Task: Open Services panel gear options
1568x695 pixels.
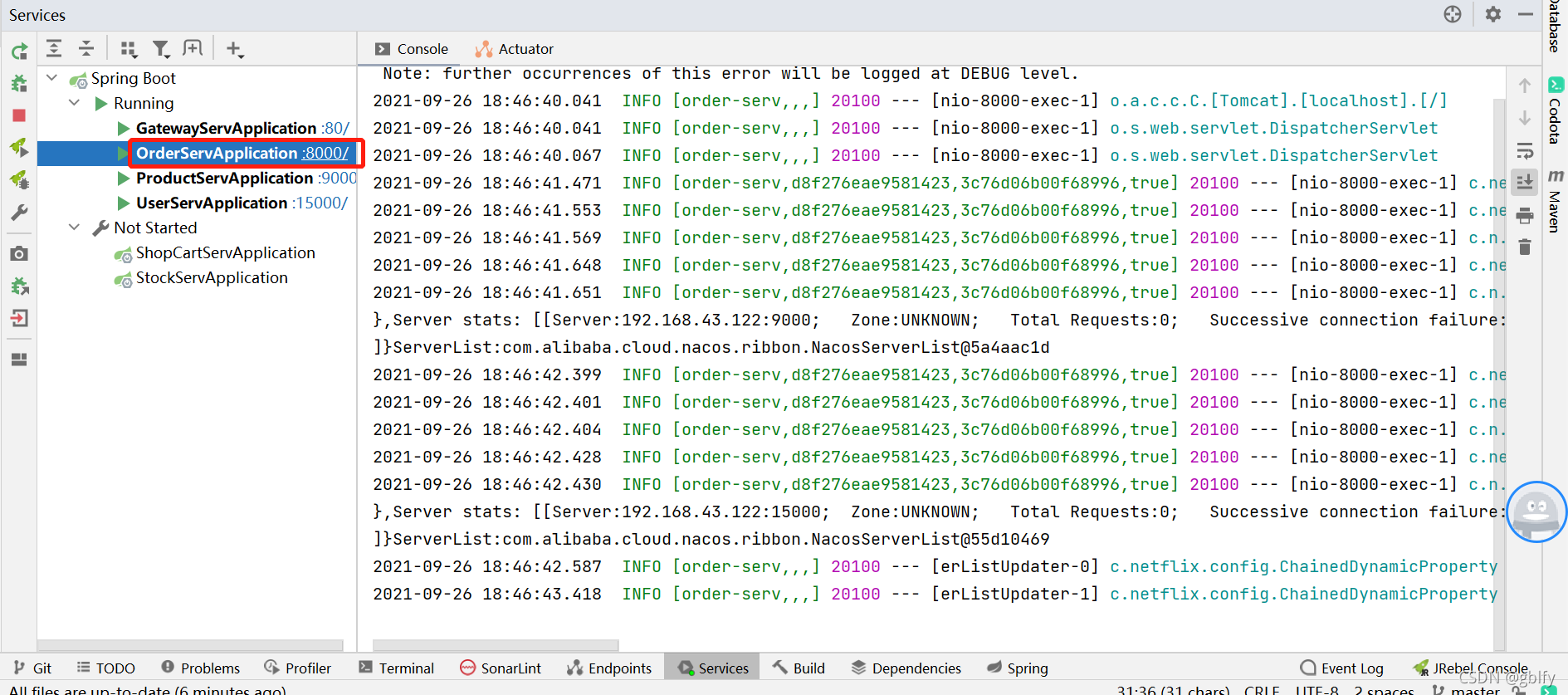Action: 1493,14
